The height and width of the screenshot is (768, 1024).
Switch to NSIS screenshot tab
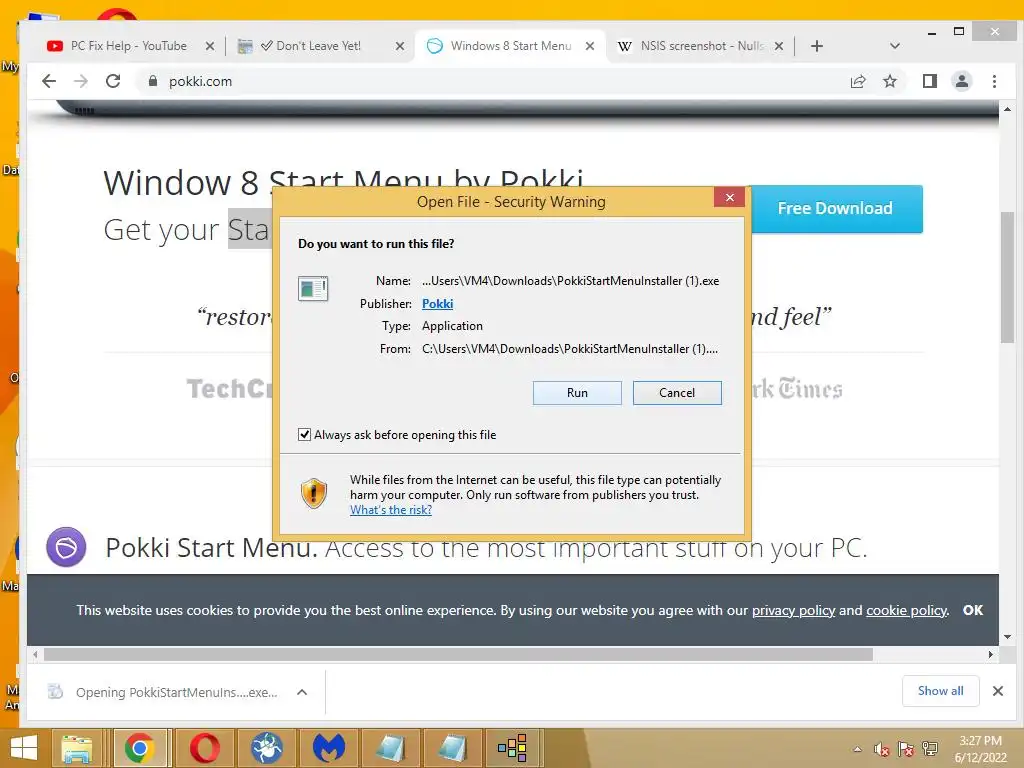[691, 46]
